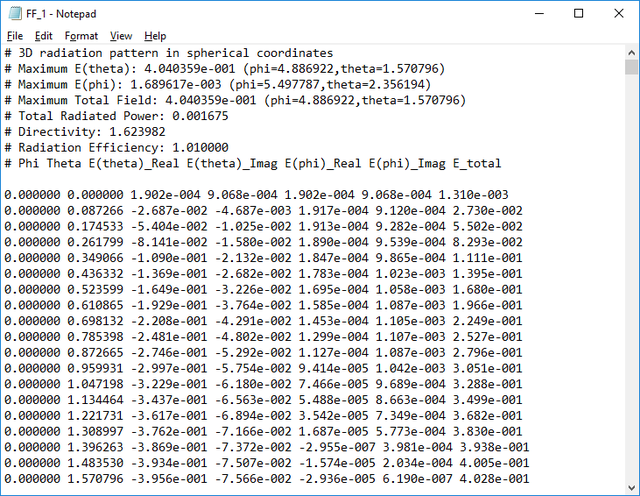640x496 pixels.
Task: Click the E_total value 2.796e-001
Action: point(487,353)
